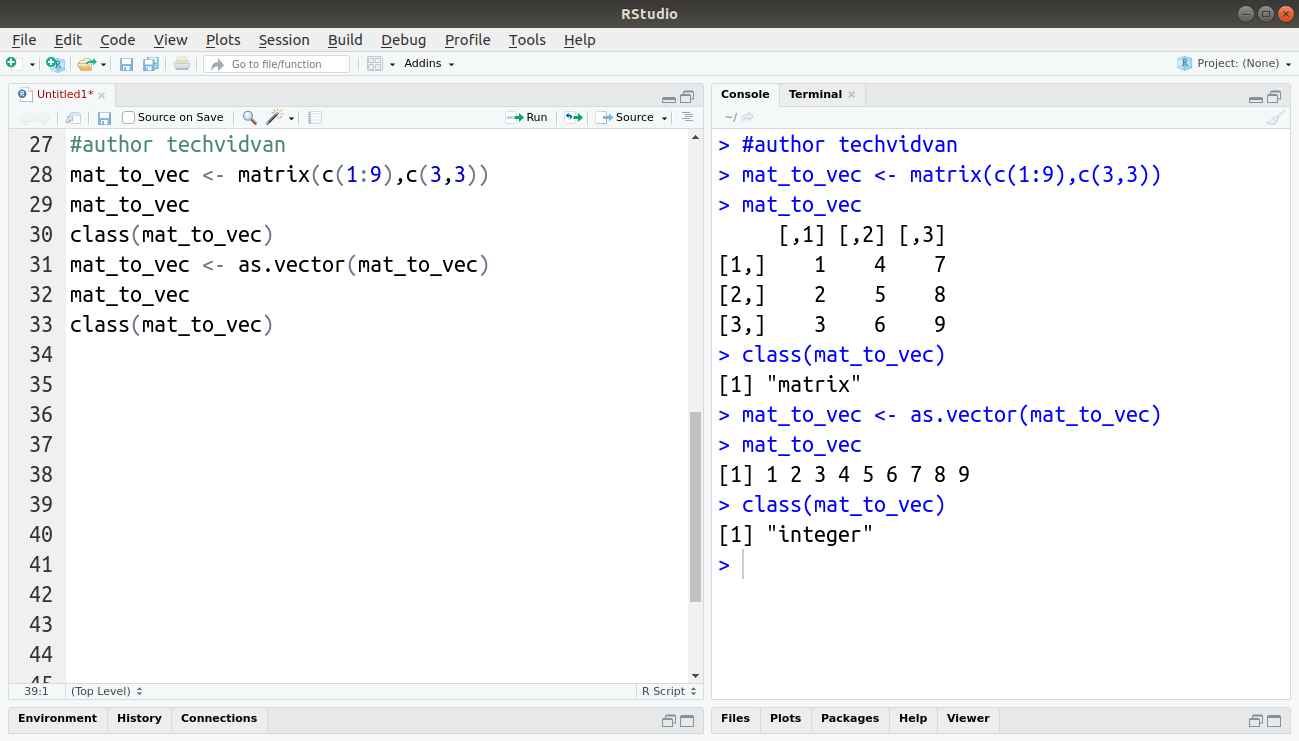Clear console with the broom icon
Screen dimensions: 1299x741
click(x=1275, y=117)
